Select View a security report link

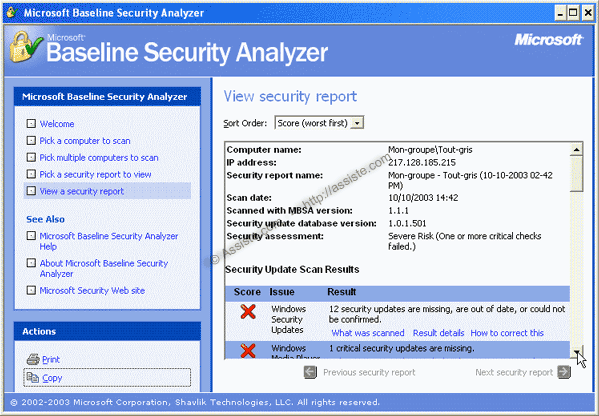(x=82, y=191)
